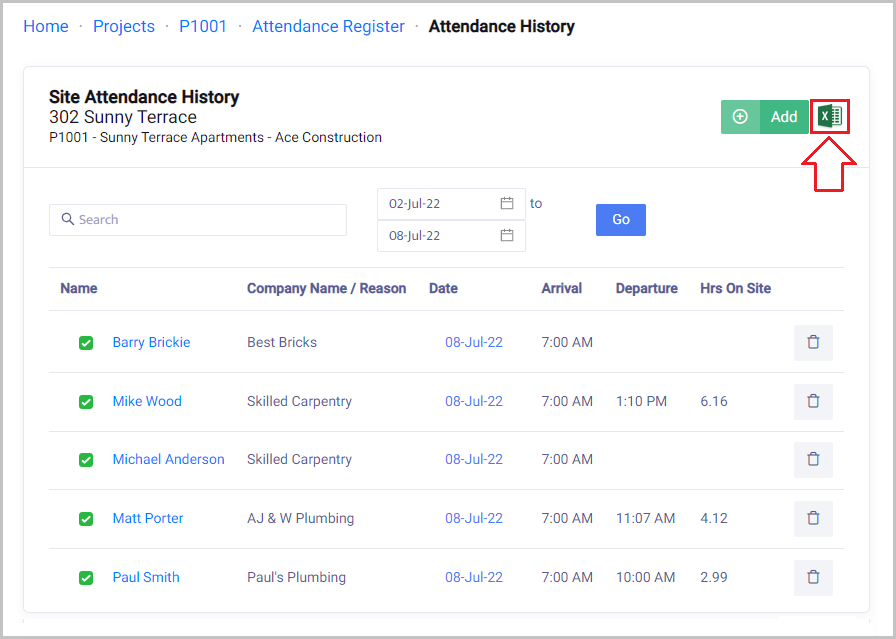Delete Barry Brickie's attendance record
The width and height of the screenshot is (896, 639).
[813, 342]
